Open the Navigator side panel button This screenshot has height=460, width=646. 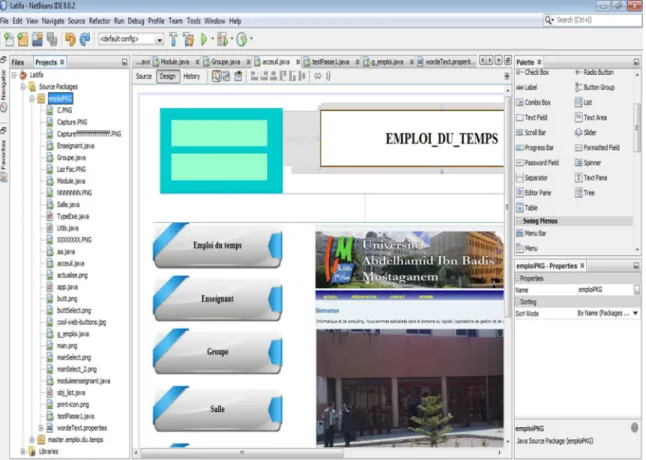pos(4,90)
